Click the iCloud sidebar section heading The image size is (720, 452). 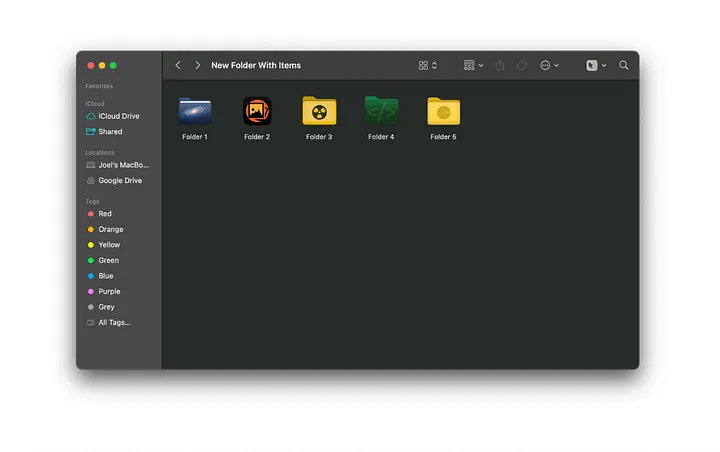coord(95,103)
